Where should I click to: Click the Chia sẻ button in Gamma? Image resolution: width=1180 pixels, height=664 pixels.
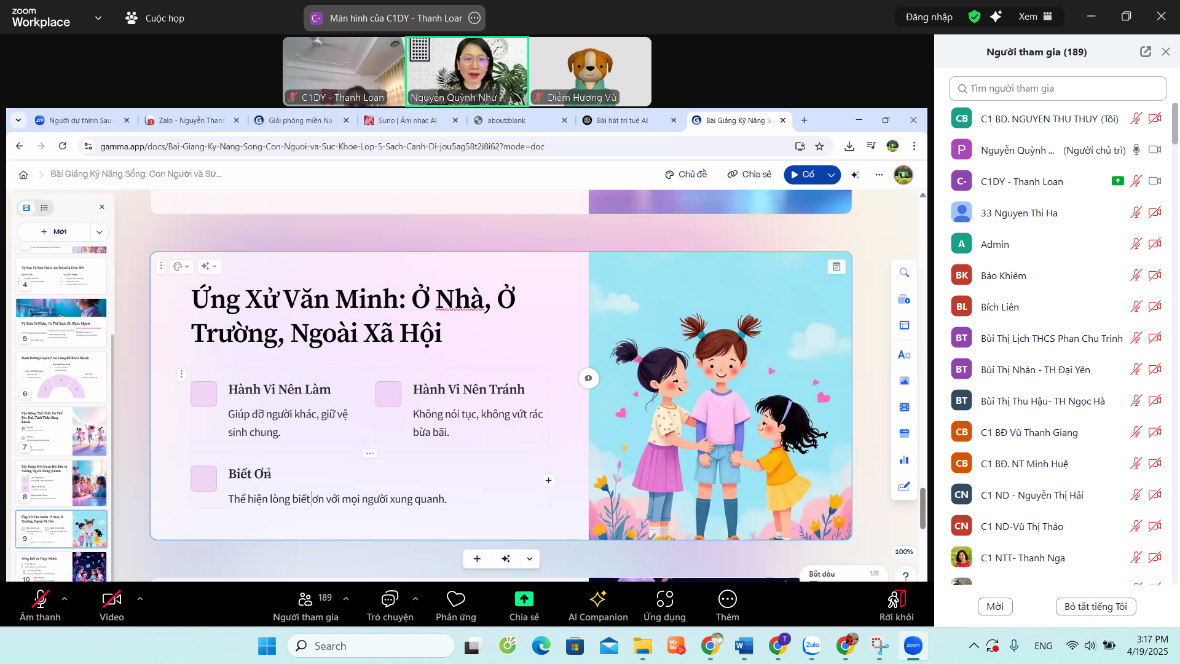(750, 174)
